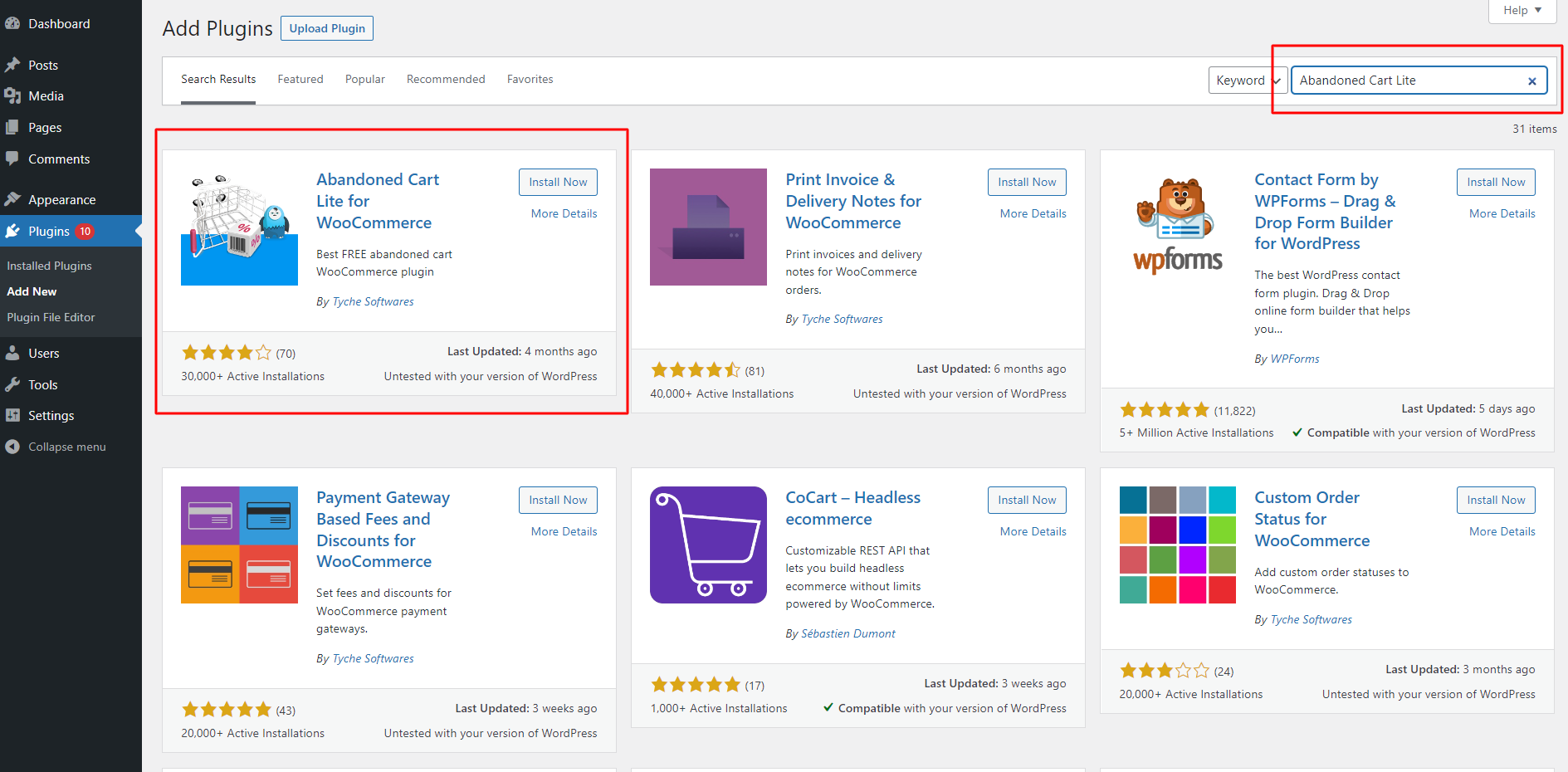Open the Keyword search type dropdown
This screenshot has height=772, width=1568.
1248,81
